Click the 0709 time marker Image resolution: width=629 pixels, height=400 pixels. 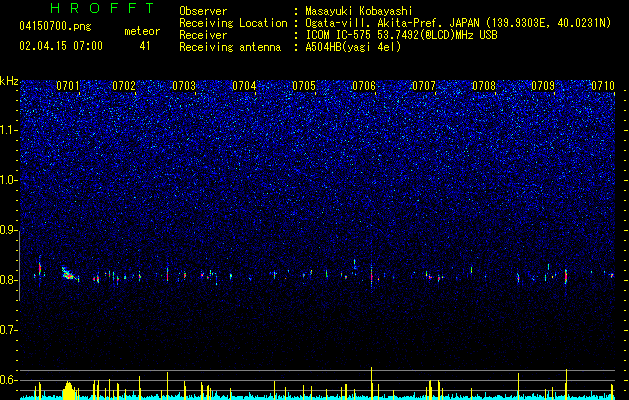(x=543, y=86)
